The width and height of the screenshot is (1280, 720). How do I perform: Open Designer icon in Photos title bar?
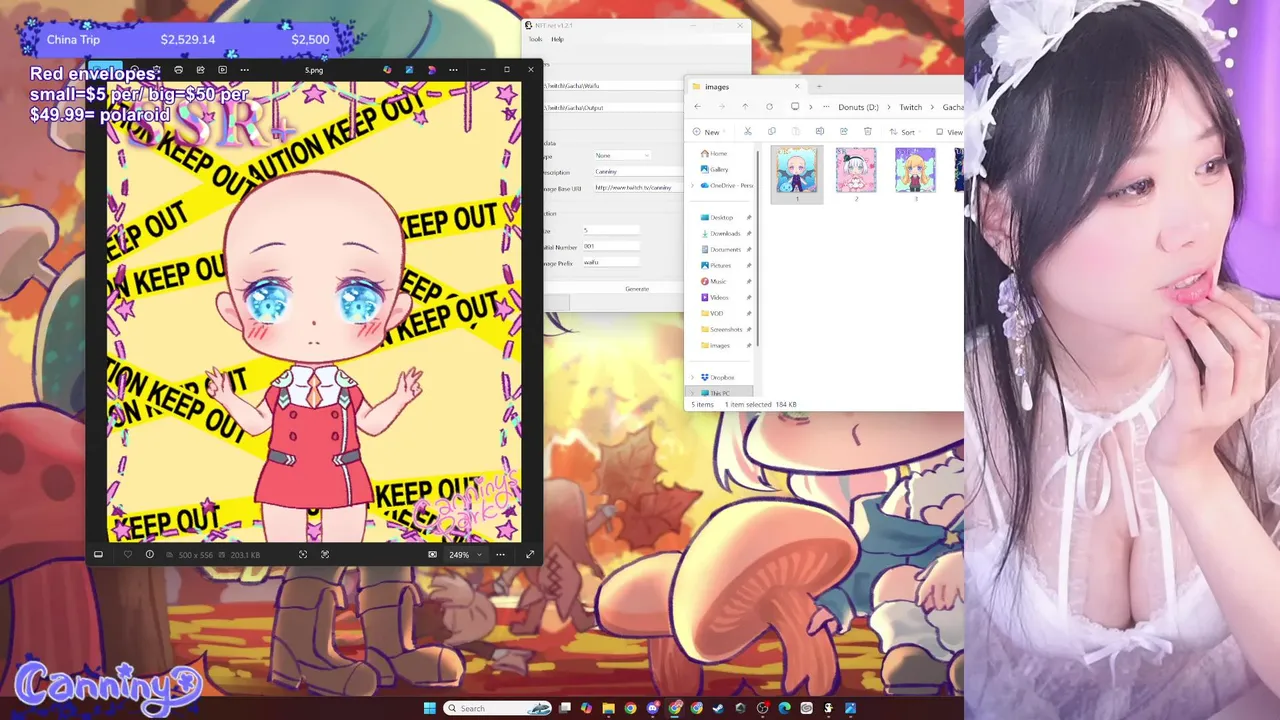[x=409, y=70]
